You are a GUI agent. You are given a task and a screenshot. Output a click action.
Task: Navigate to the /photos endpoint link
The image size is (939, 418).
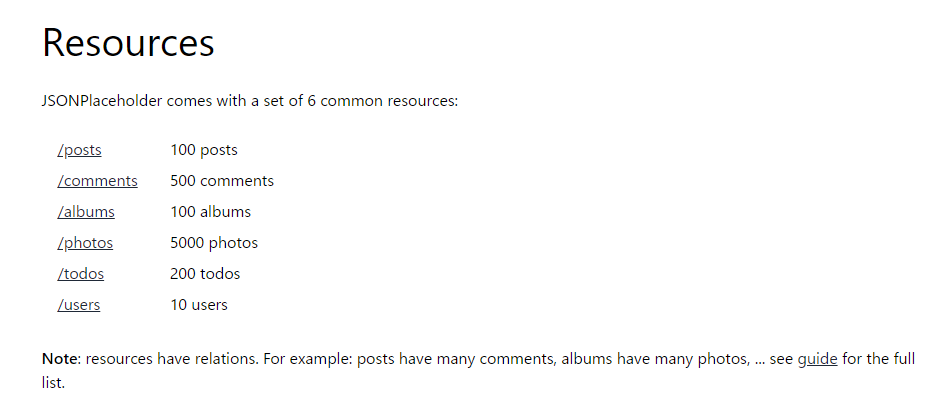pos(85,244)
